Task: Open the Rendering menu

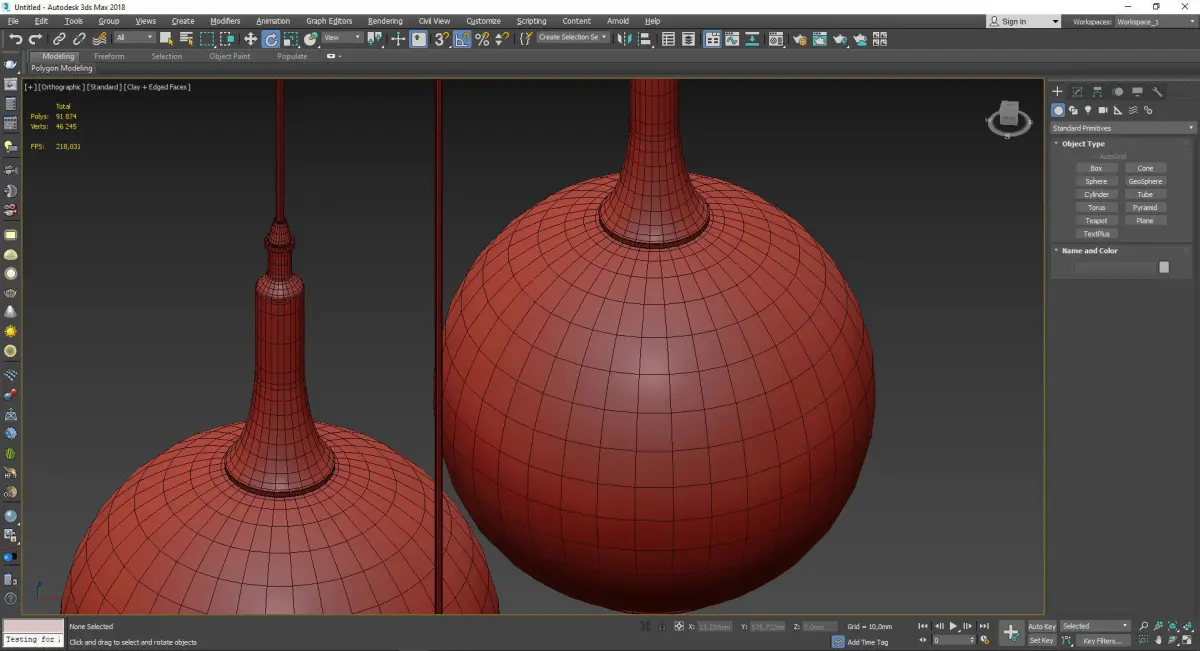Action: (x=385, y=21)
